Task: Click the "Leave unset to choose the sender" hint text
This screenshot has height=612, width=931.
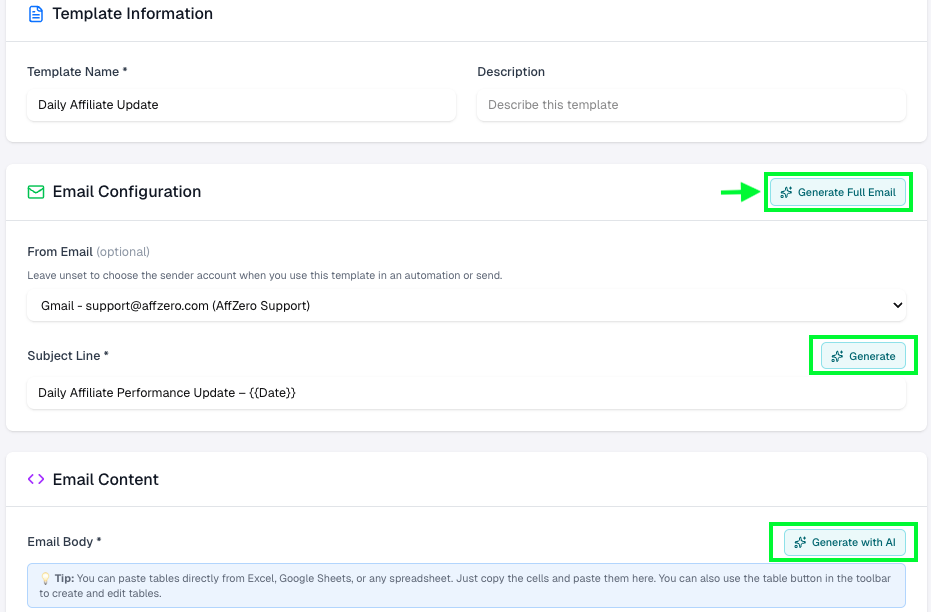Action: pyautogui.click(x=265, y=275)
